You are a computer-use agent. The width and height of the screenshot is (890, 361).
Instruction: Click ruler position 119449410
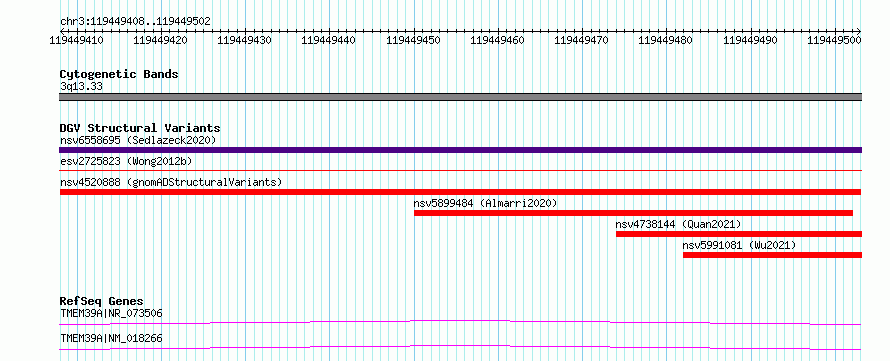[x=76, y=40]
